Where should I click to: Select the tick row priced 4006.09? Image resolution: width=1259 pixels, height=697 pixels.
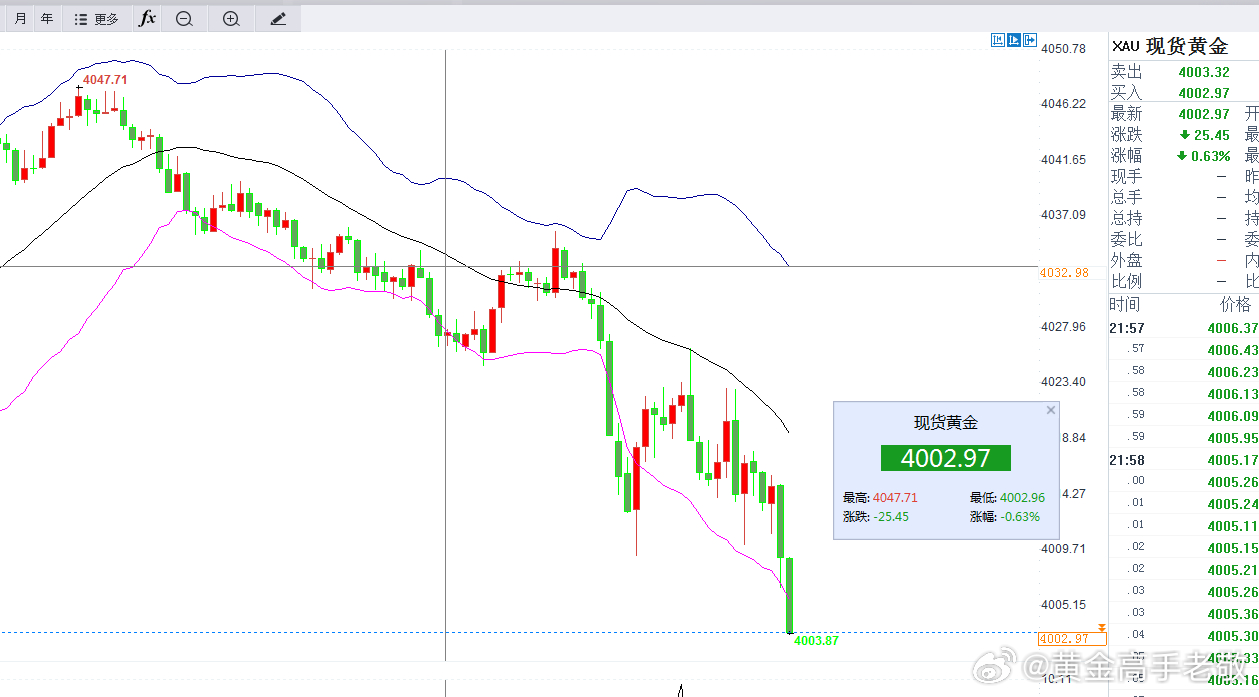pyautogui.click(x=1184, y=416)
